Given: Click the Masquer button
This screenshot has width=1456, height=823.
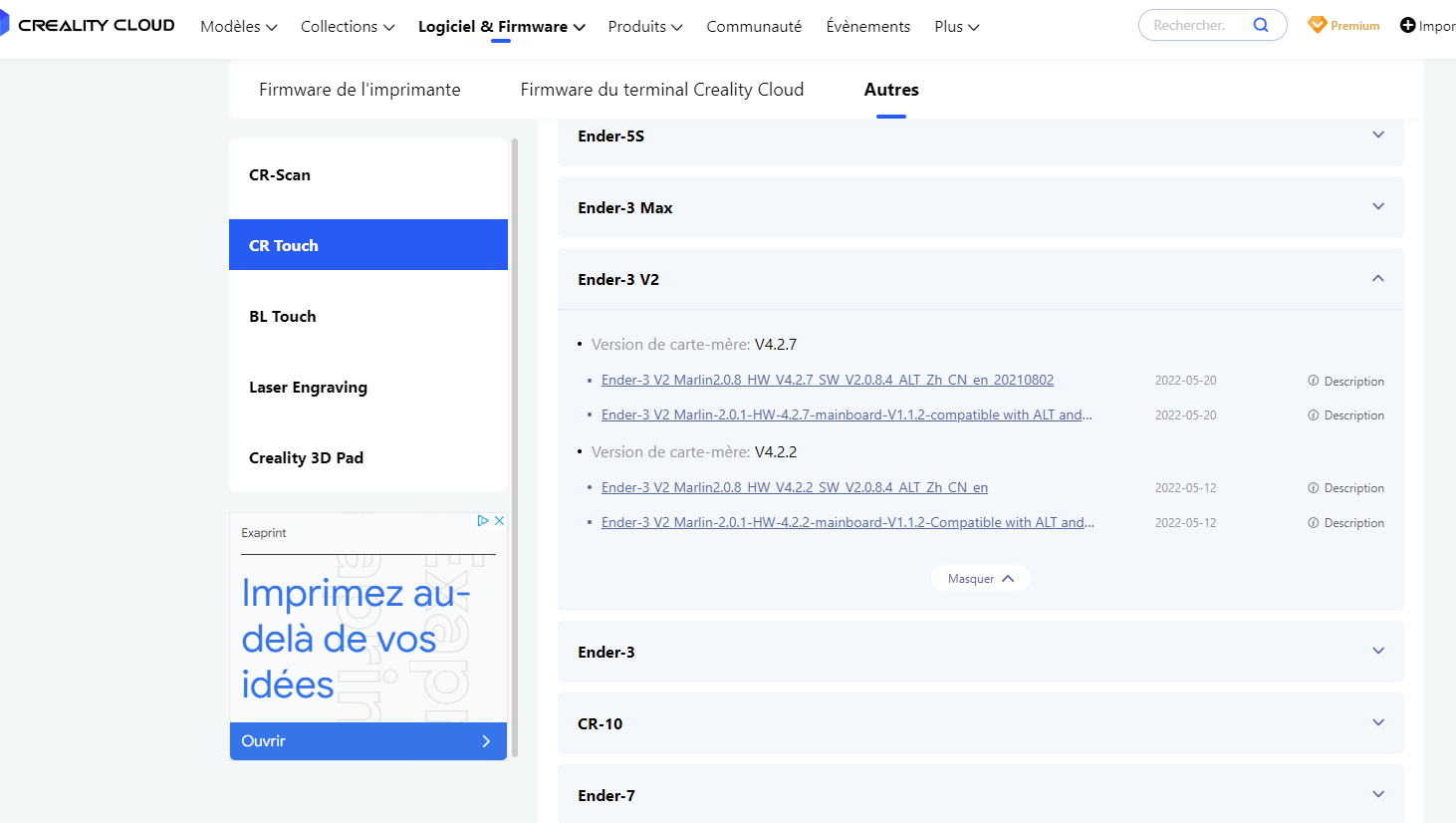Looking at the screenshot, I should point(981,579).
